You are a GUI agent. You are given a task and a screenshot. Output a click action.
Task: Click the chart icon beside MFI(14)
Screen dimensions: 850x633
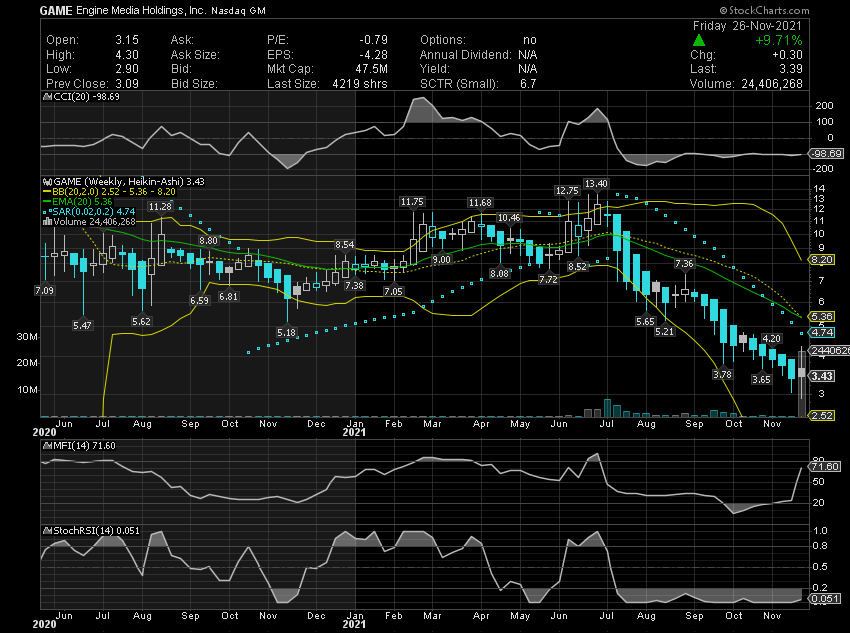(x=47, y=446)
